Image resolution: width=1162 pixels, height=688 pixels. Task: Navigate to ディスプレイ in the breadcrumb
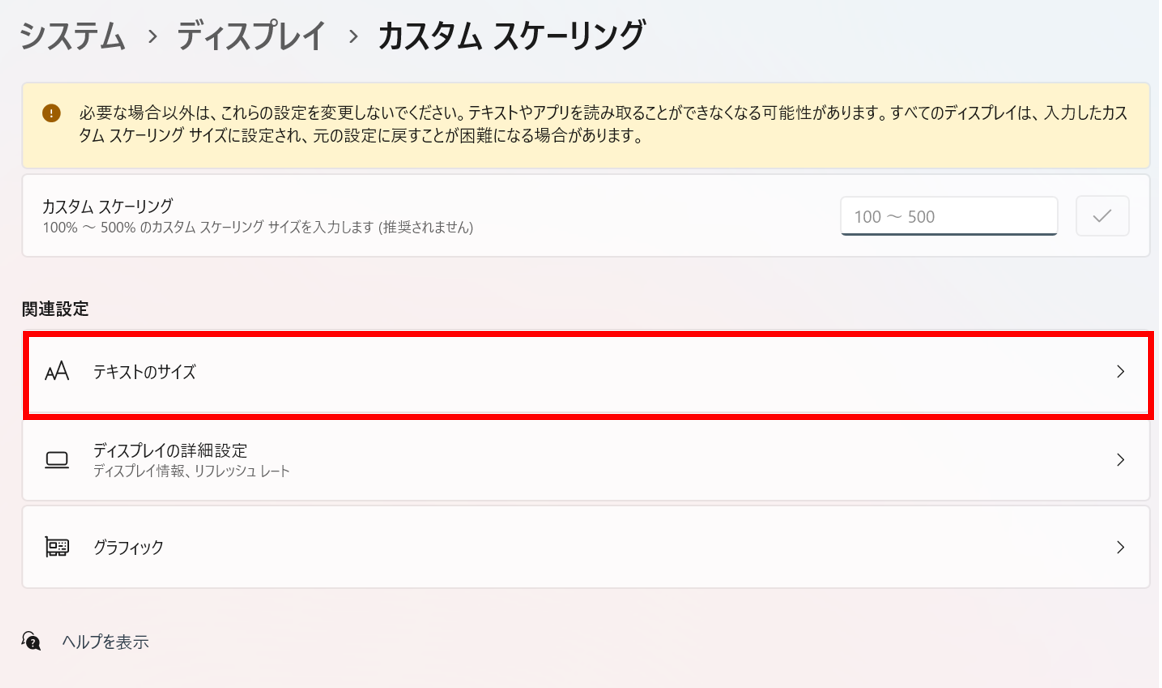[x=252, y=37]
